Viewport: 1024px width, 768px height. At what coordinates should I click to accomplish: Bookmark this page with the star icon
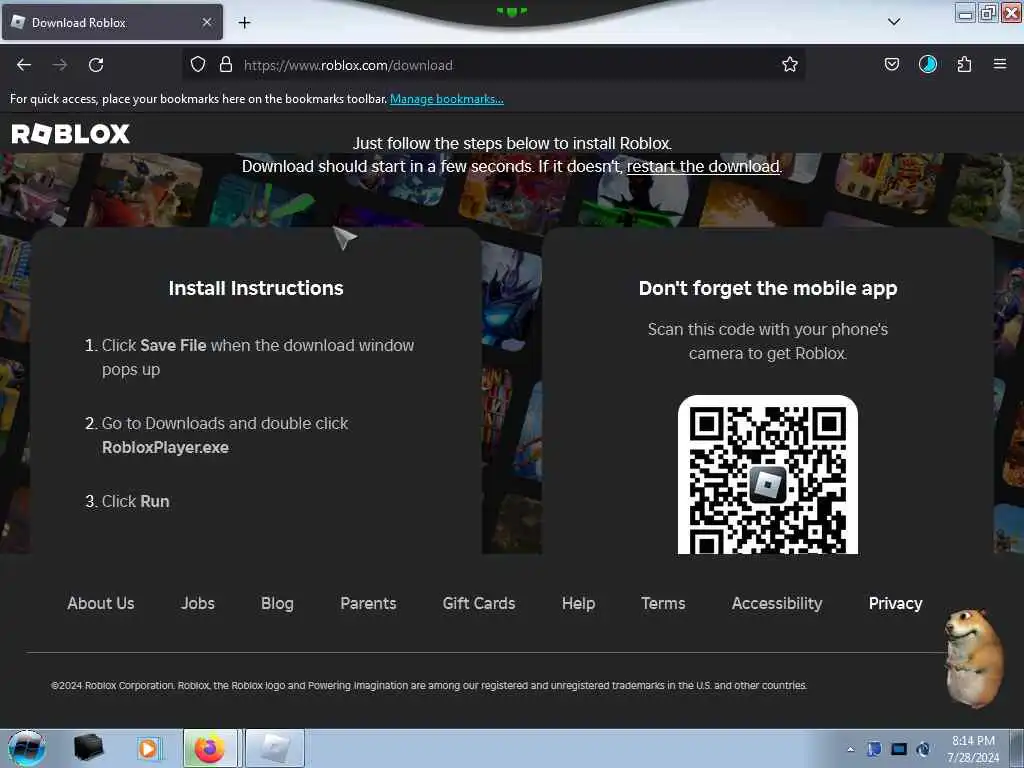point(790,64)
